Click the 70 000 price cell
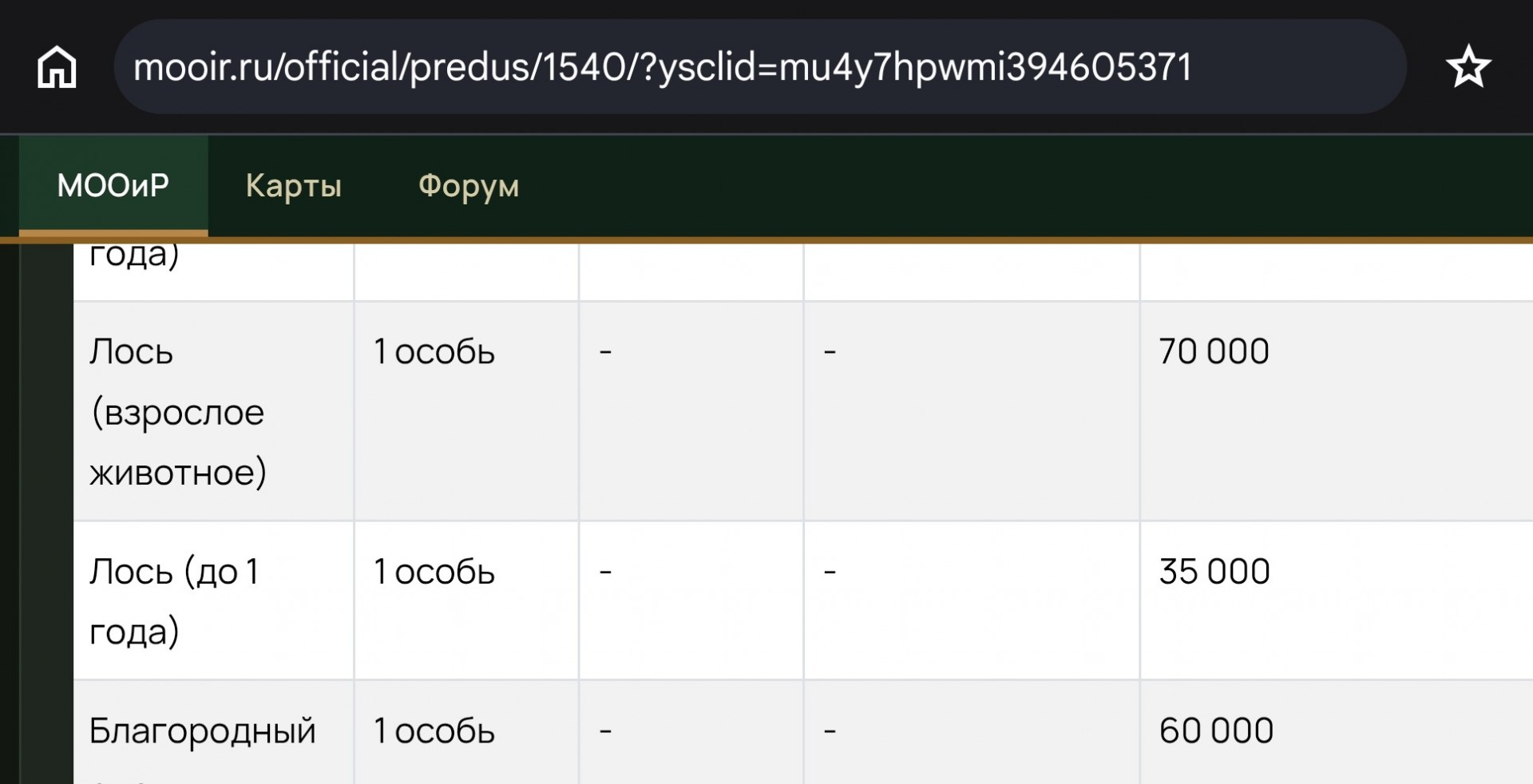The height and width of the screenshot is (784, 1533). [x=1337, y=411]
